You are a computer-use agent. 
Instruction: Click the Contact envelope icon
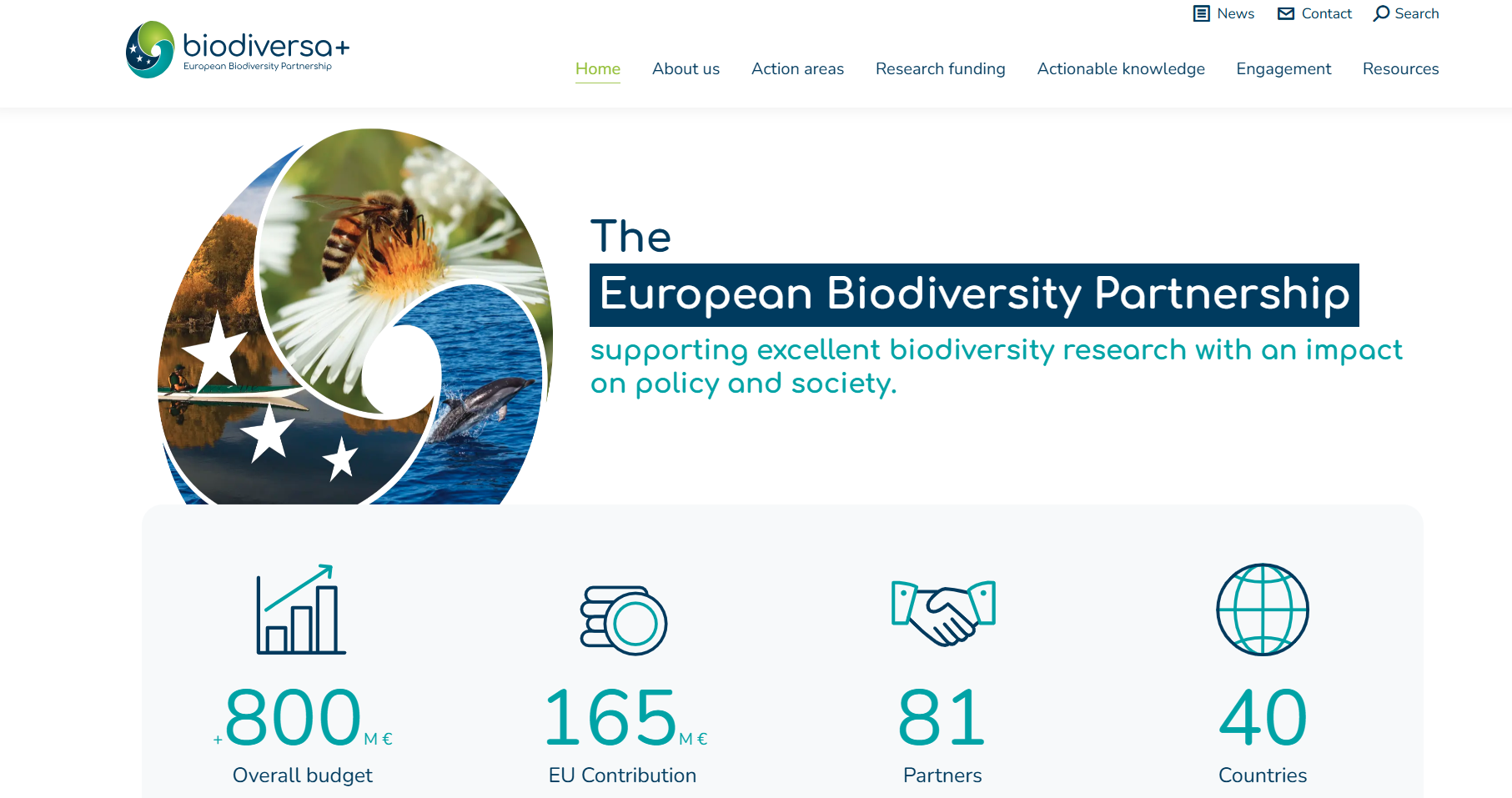click(x=1286, y=13)
